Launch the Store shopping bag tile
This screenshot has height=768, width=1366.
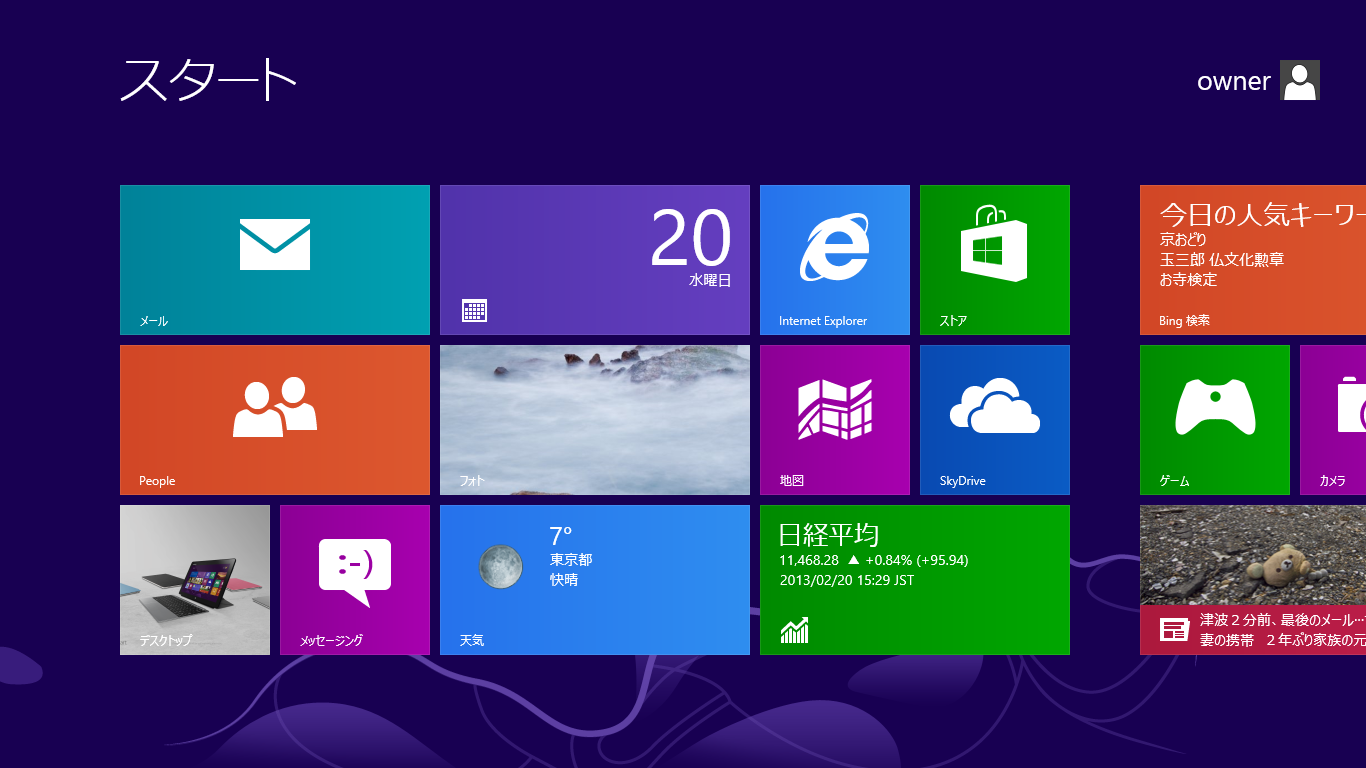[x=995, y=260]
